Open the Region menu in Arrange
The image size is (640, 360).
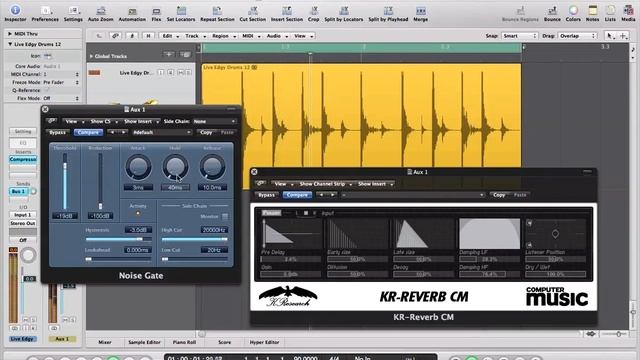tap(224, 36)
